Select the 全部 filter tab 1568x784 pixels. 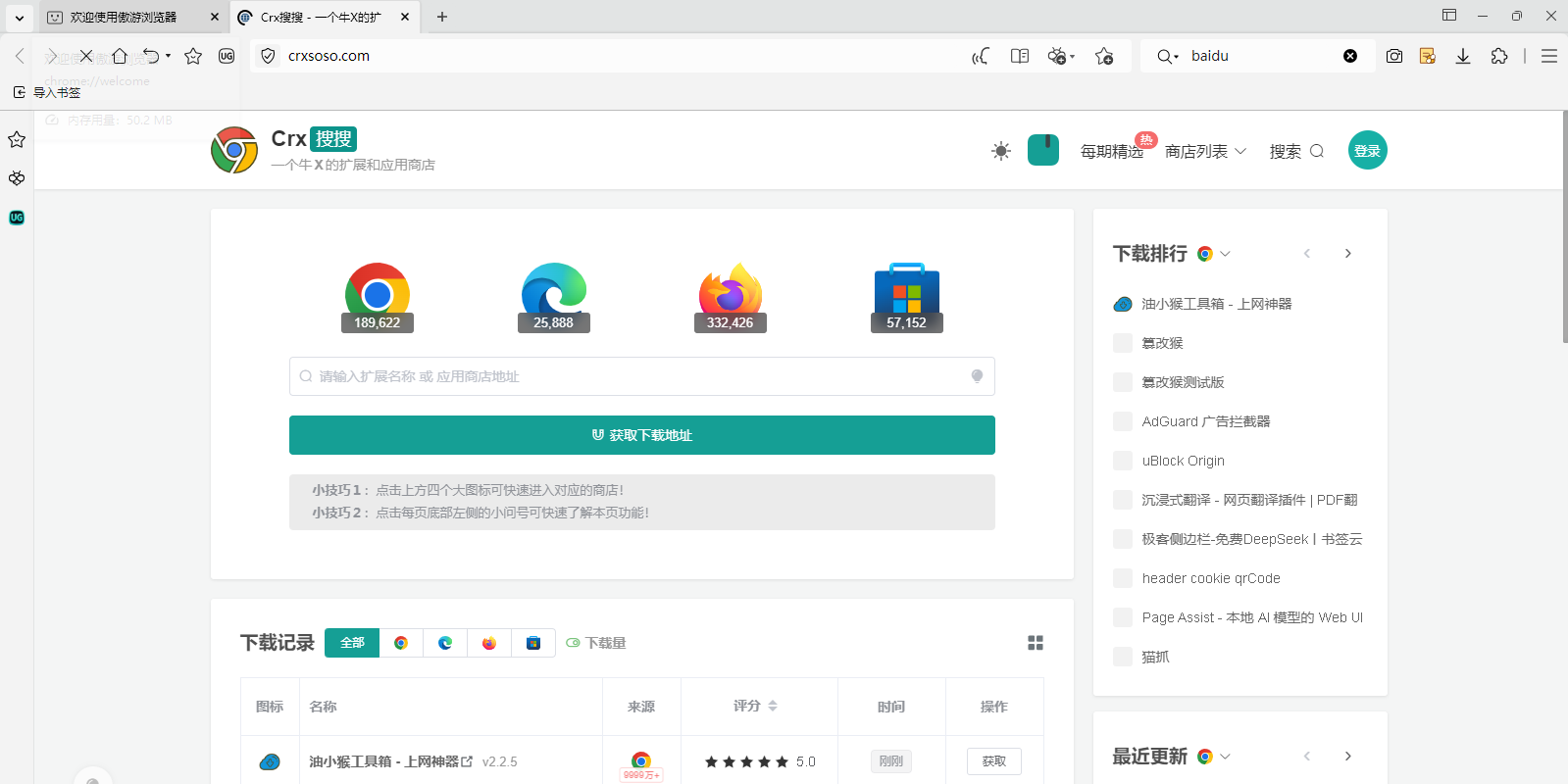352,643
